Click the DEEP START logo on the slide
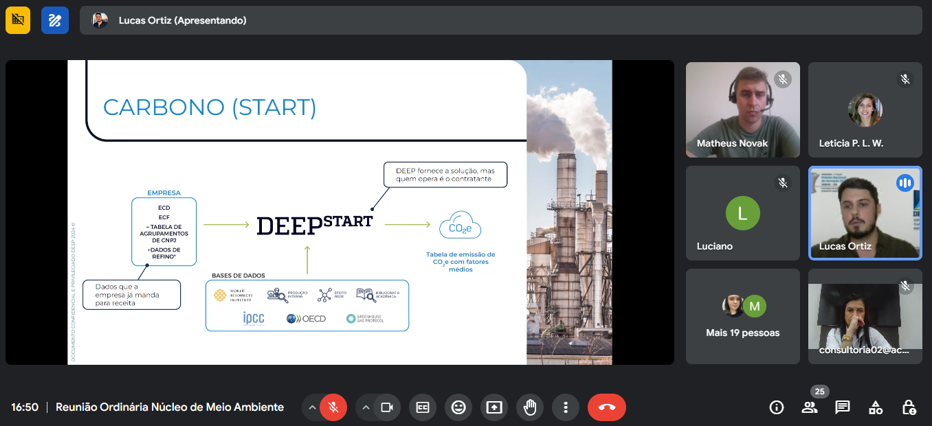 pyautogui.click(x=314, y=225)
